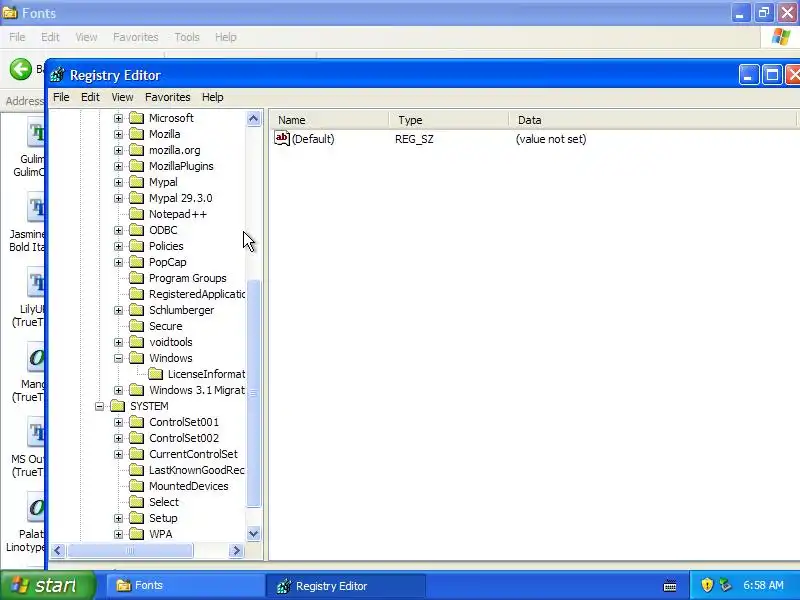
Task: Click the Back arrow in Fonts window
Action: coord(21,69)
